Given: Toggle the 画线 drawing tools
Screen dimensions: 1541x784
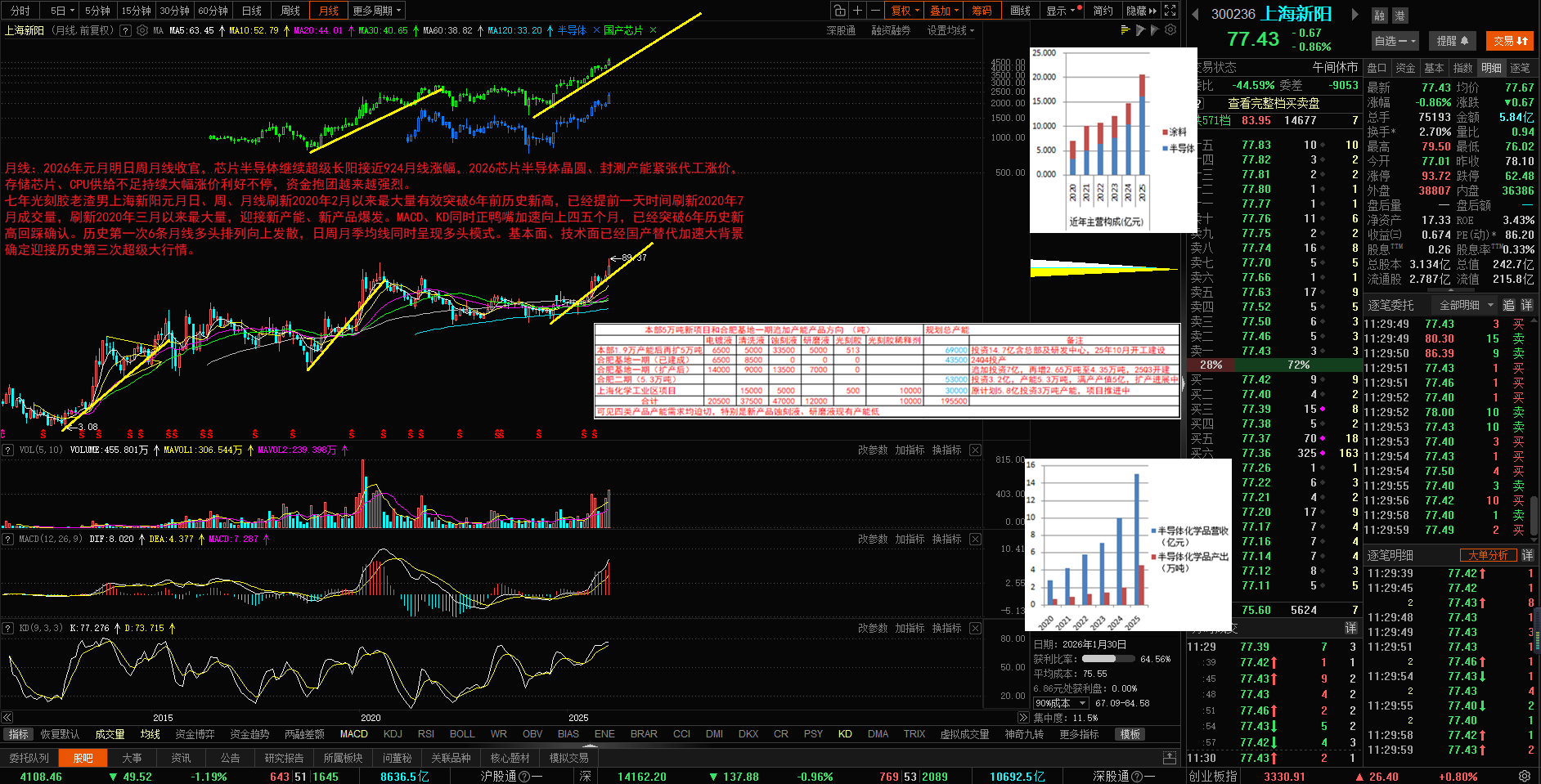Looking at the screenshot, I should pos(1020,11).
